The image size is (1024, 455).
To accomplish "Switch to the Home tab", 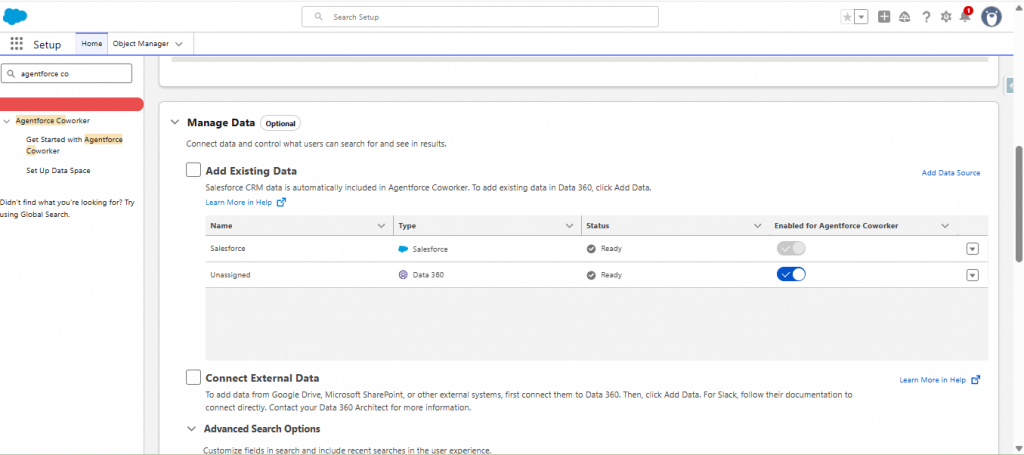I will (91, 43).
